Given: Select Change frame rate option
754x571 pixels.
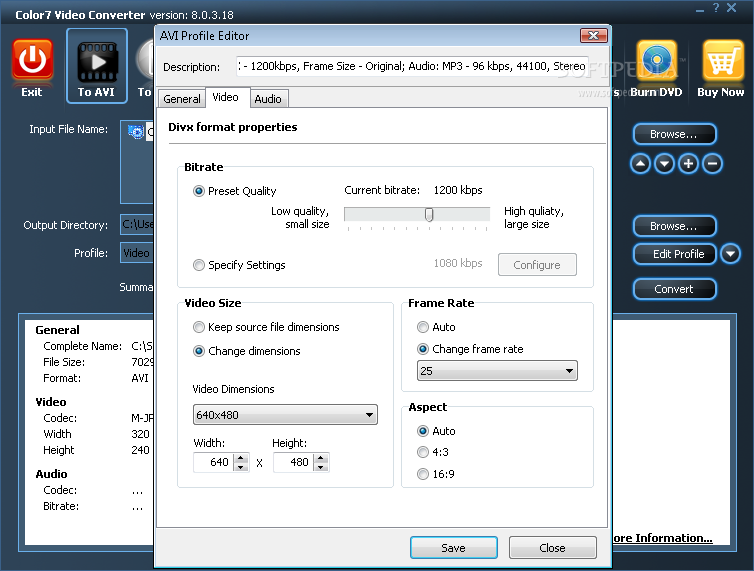Looking at the screenshot, I should [x=423, y=349].
